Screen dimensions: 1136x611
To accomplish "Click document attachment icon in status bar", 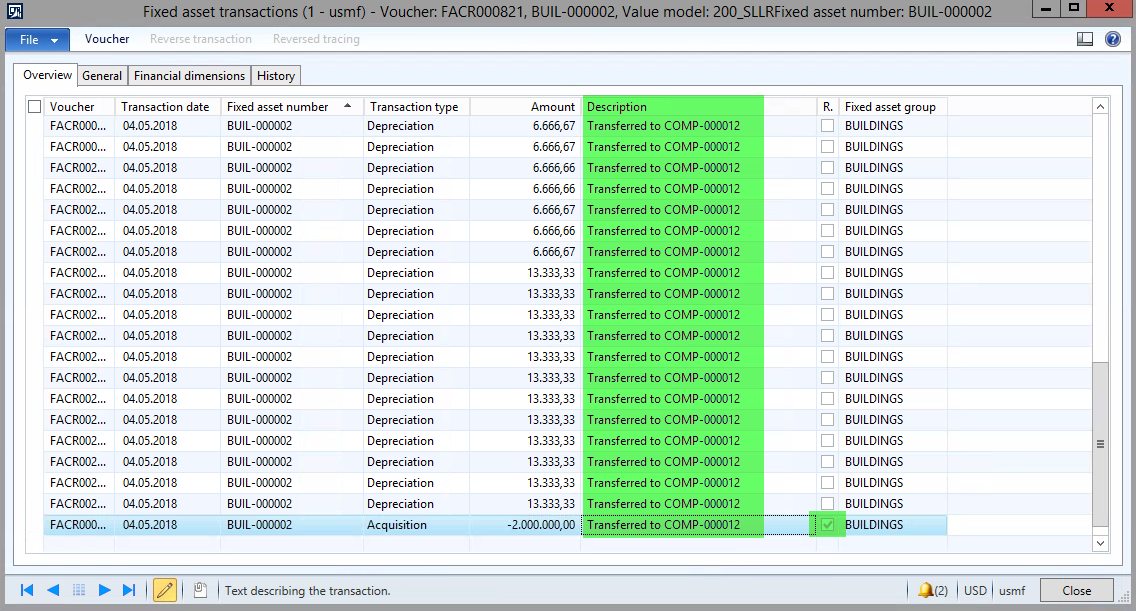I will (x=200, y=590).
